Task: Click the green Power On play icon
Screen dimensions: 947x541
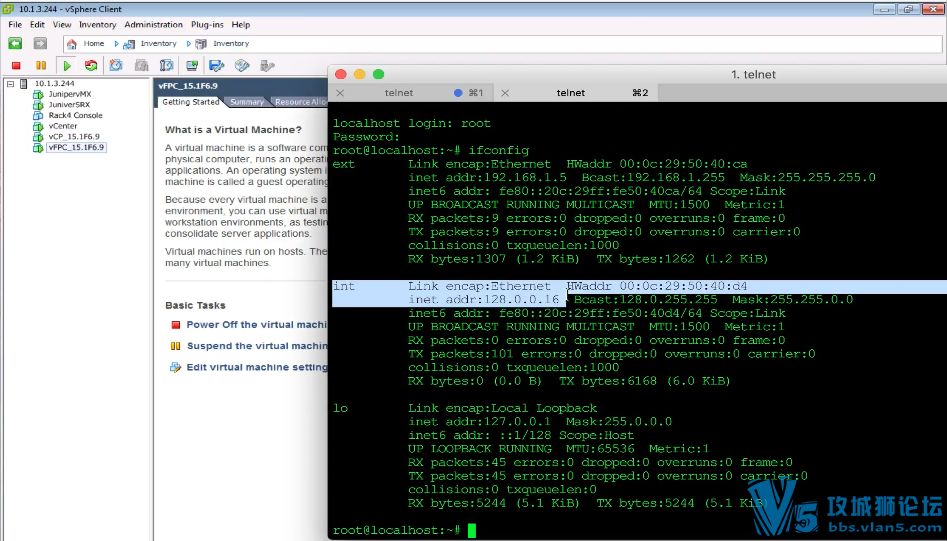Action: [x=67, y=65]
